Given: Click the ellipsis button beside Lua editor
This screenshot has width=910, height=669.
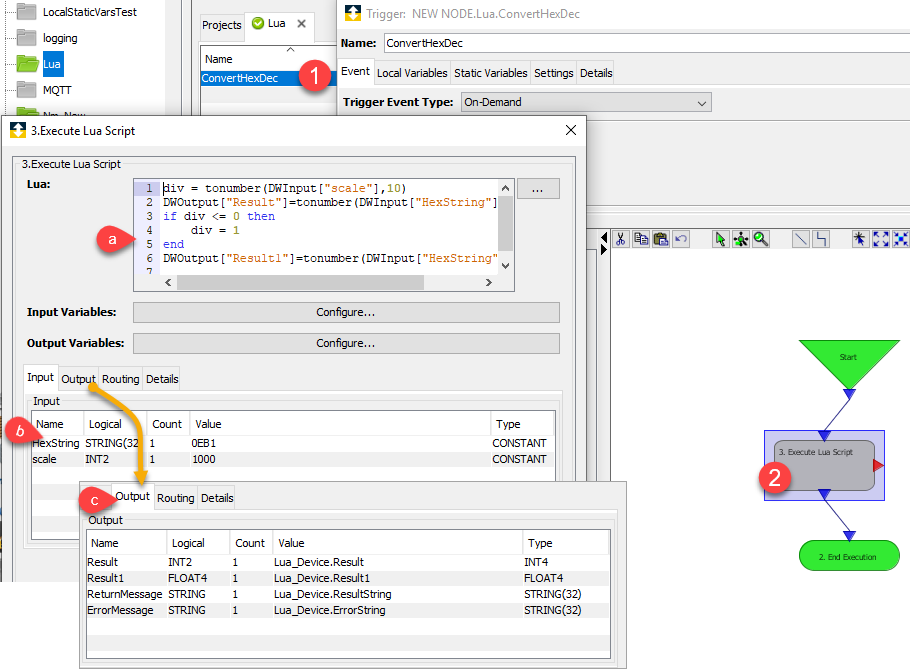Looking at the screenshot, I should click(538, 189).
